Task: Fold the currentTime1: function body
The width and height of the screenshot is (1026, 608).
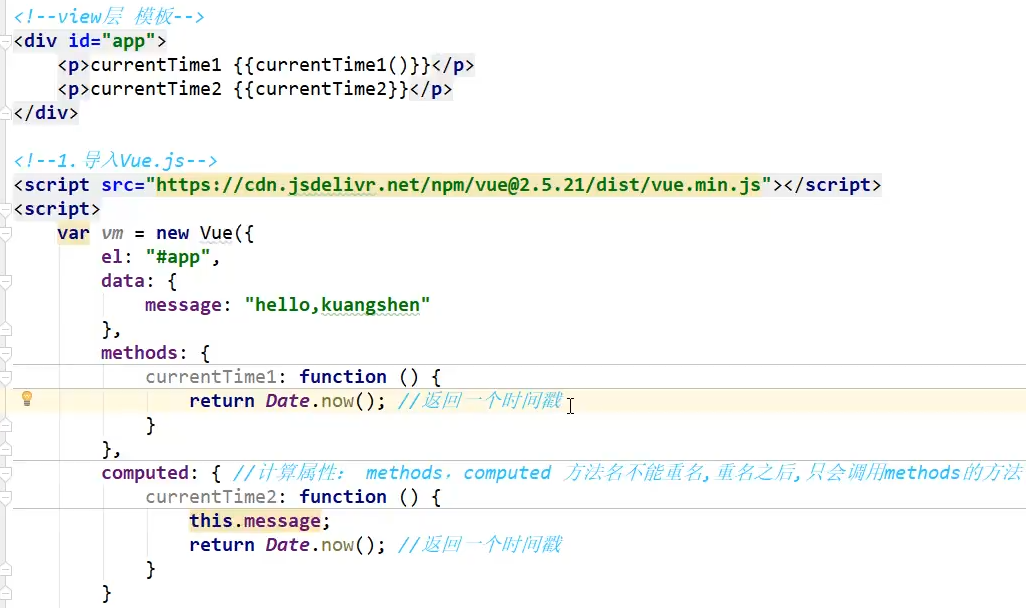Action: [6, 378]
